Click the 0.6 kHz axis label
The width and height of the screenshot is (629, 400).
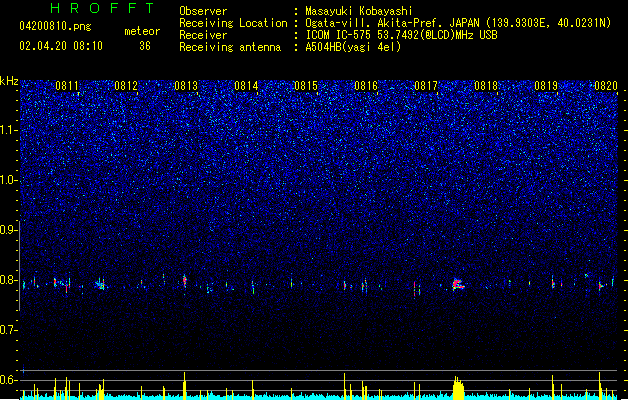tap(8, 380)
